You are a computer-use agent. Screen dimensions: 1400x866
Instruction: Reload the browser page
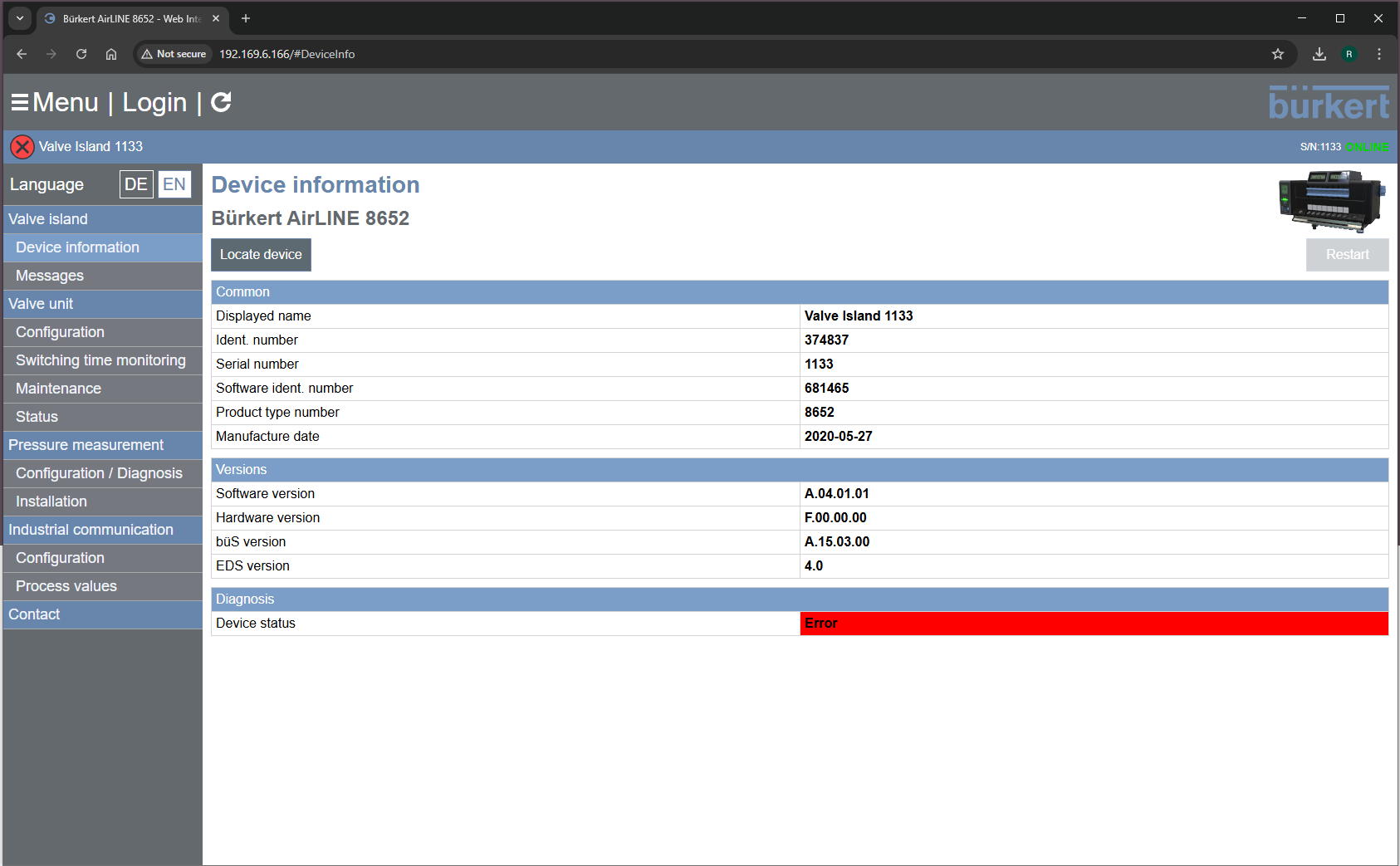pyautogui.click(x=81, y=54)
